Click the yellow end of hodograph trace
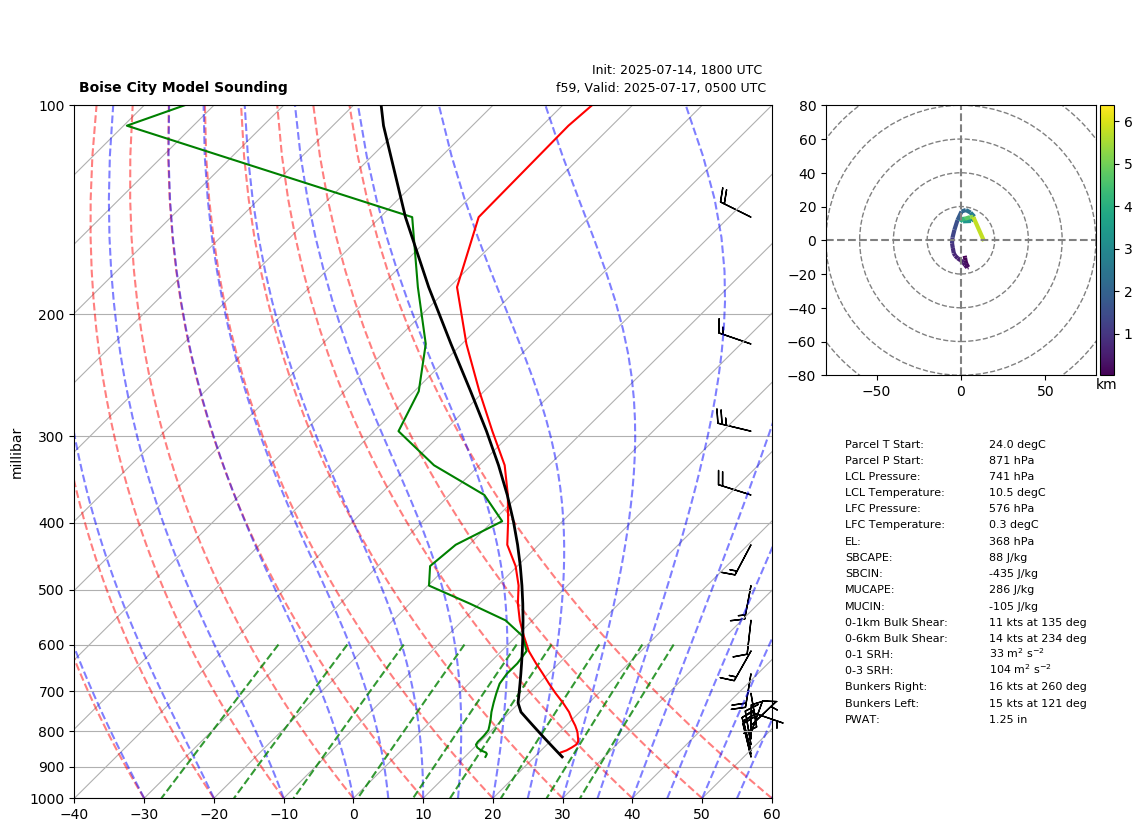The height and width of the screenshot is (832, 1142). coord(982,238)
